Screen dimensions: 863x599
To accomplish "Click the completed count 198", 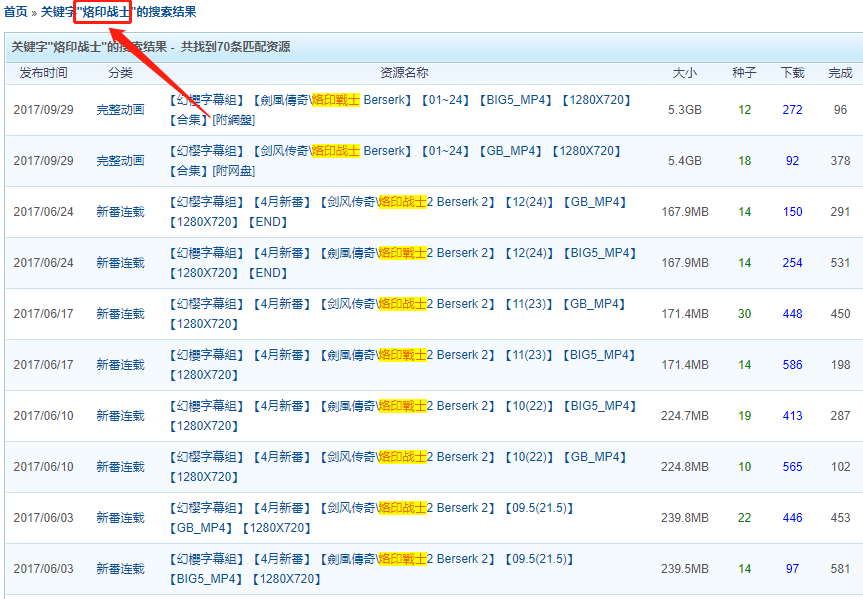I will coord(840,364).
